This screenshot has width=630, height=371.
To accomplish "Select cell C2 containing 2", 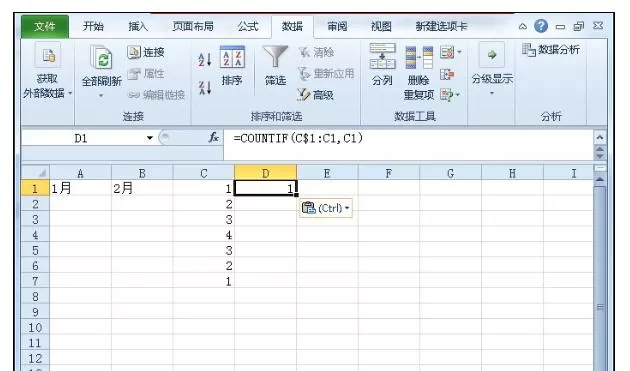I will [204, 204].
